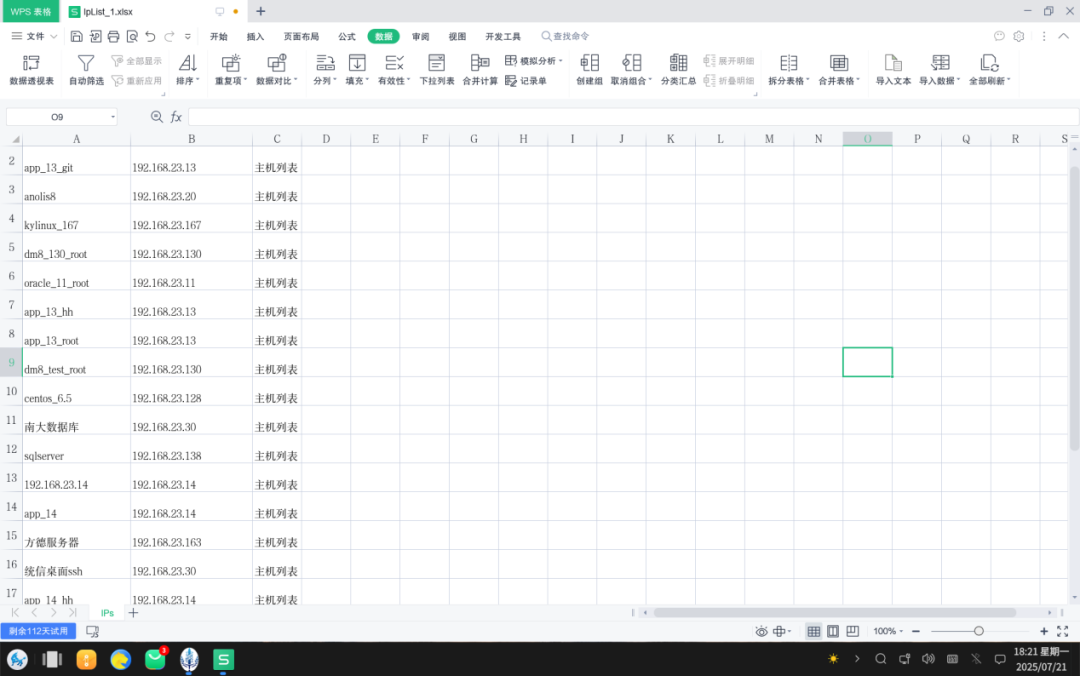The height and width of the screenshot is (676, 1080).
Task: Open the 100% zoom level dropdown
Action: point(888,631)
